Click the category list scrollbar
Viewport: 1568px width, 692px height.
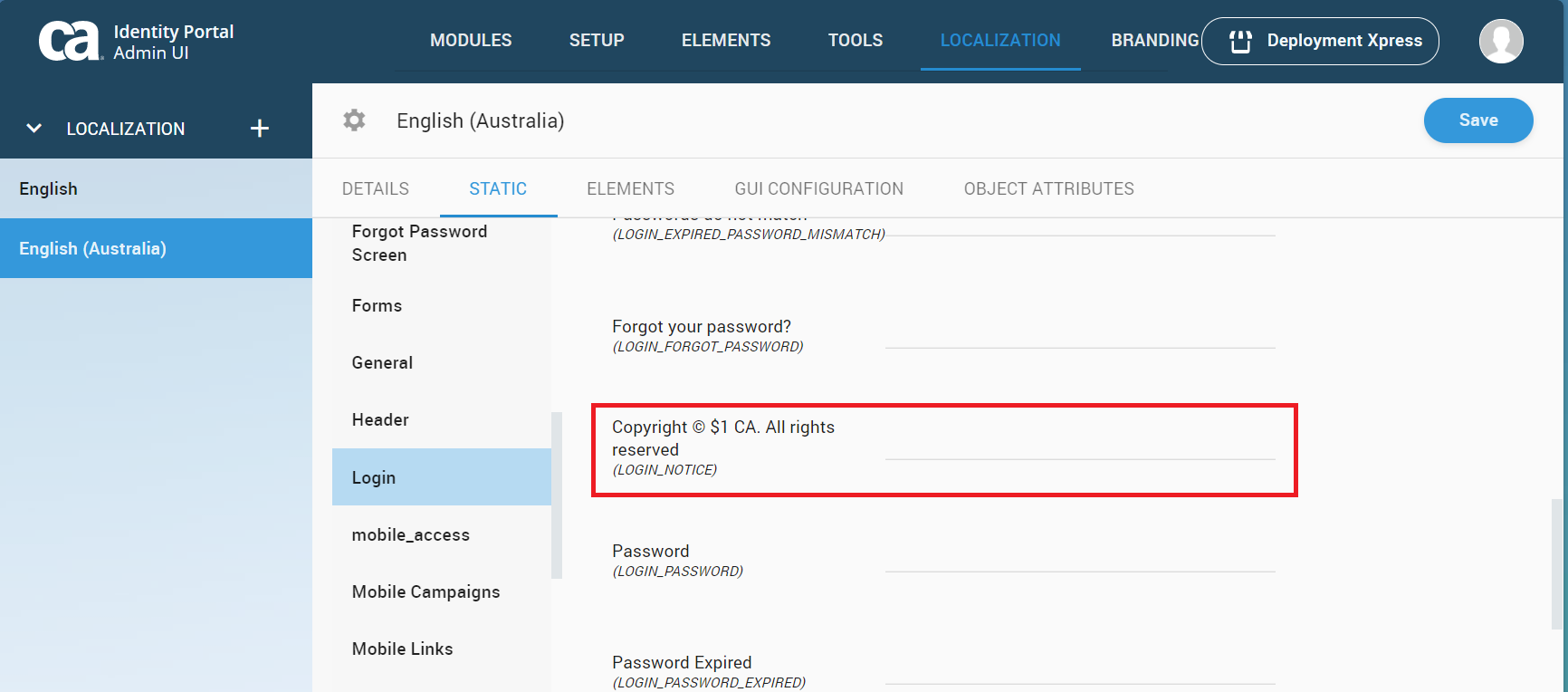(557, 495)
